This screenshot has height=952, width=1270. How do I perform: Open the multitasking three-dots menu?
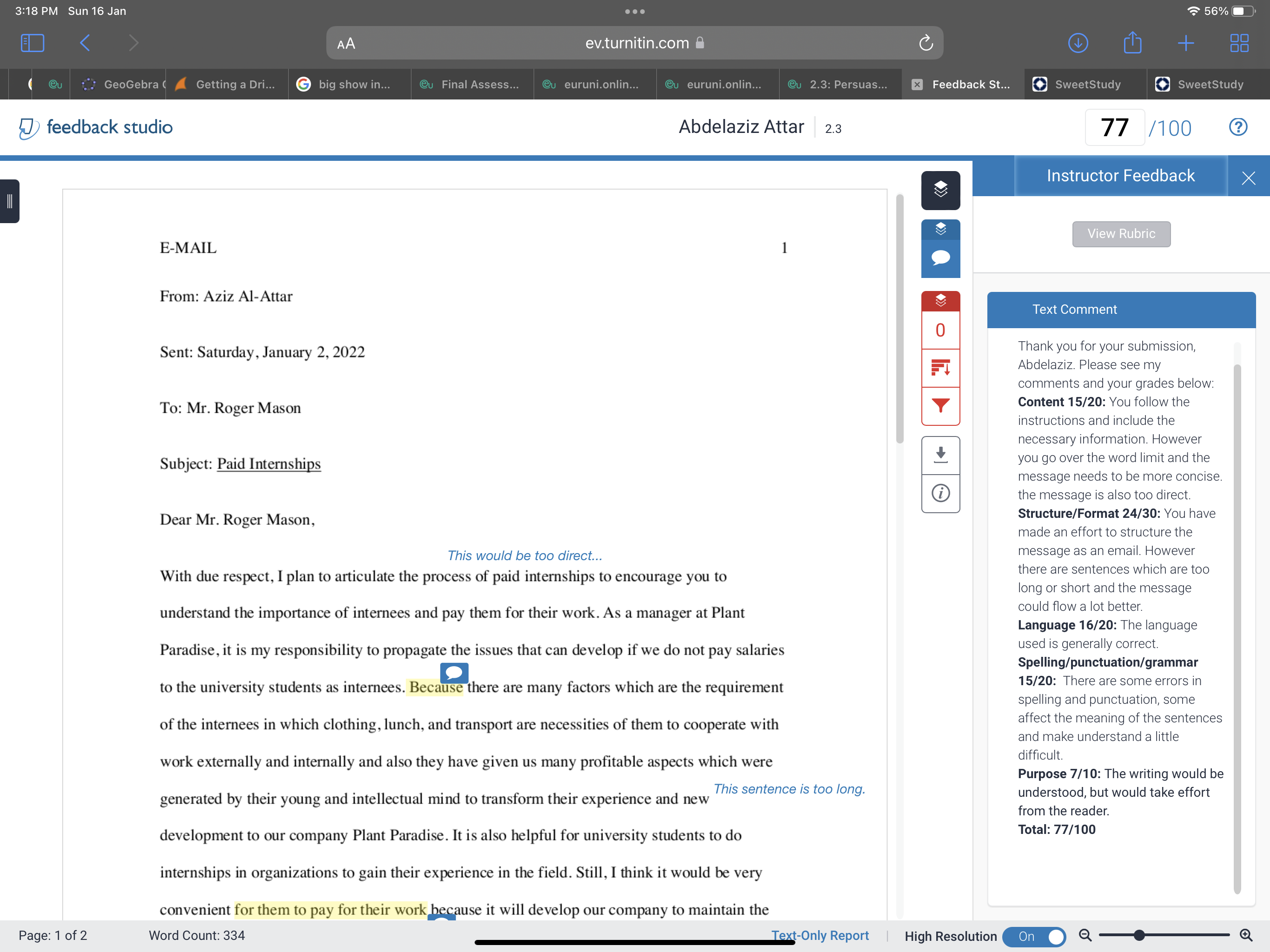click(635, 12)
